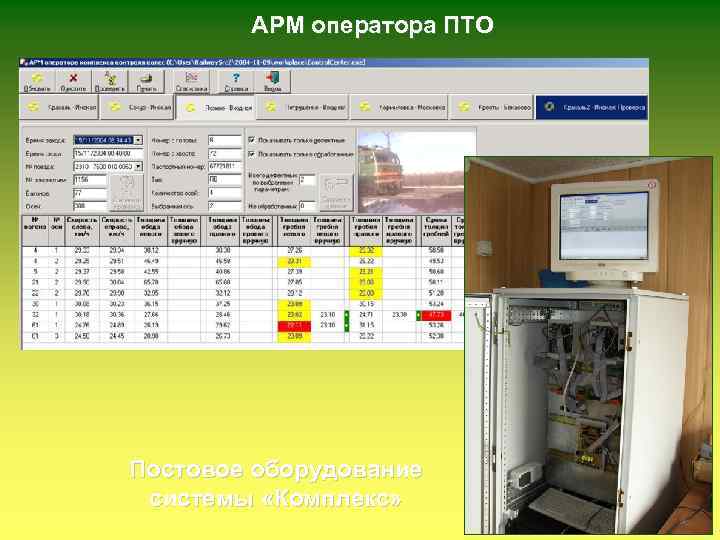Click the train exit time field below the date dropdown
The width and height of the screenshot is (720, 540).
pyautogui.click(x=108, y=153)
